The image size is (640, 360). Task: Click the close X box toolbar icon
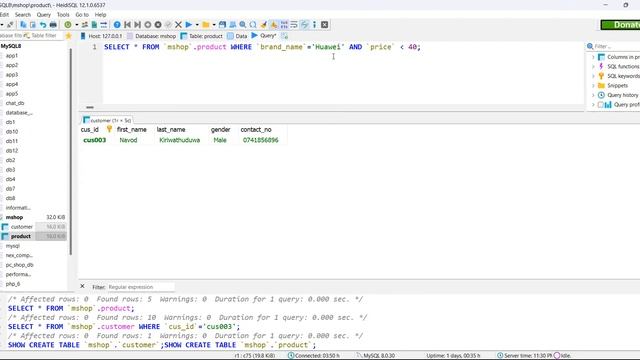(324, 25)
